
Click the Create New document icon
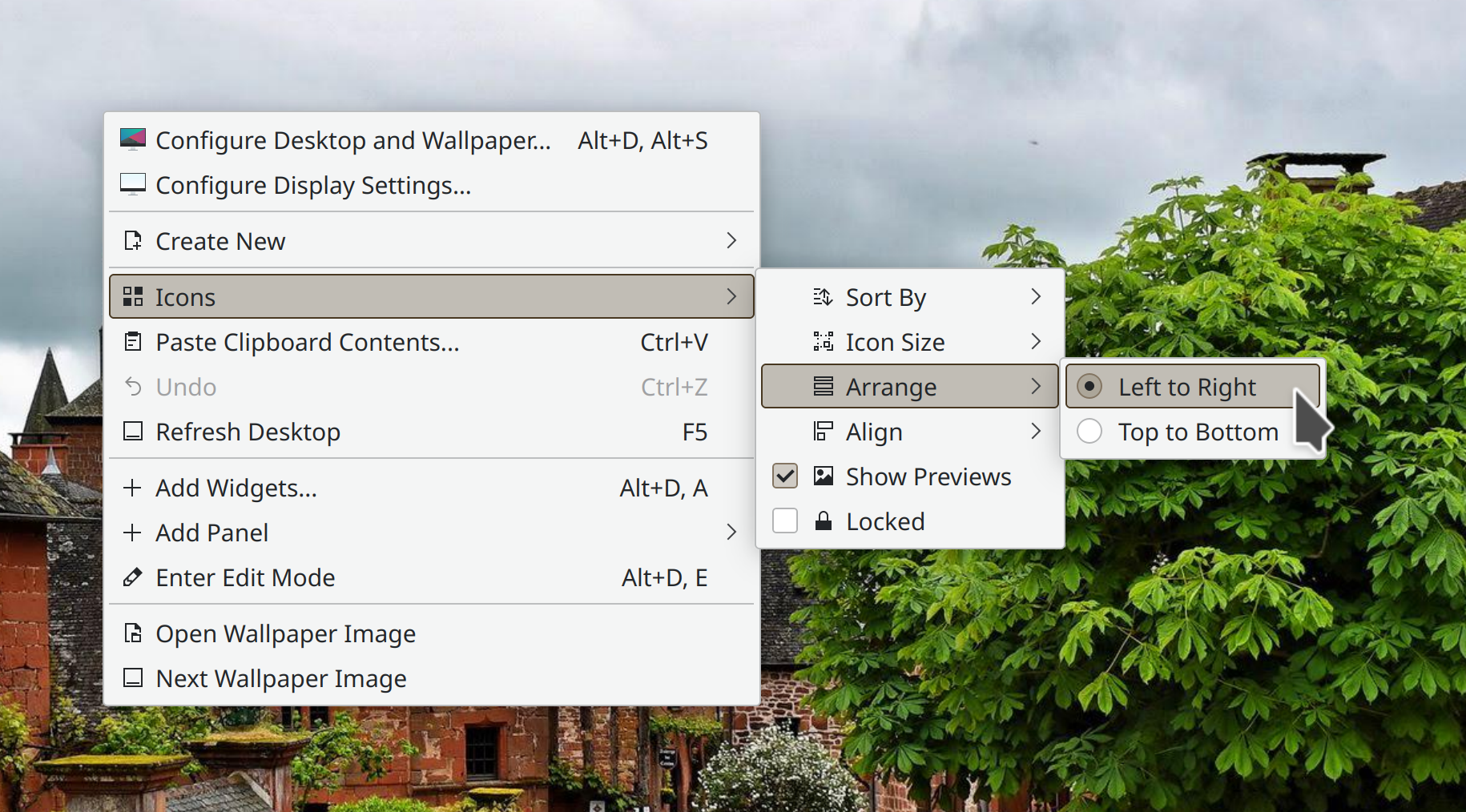[133, 241]
